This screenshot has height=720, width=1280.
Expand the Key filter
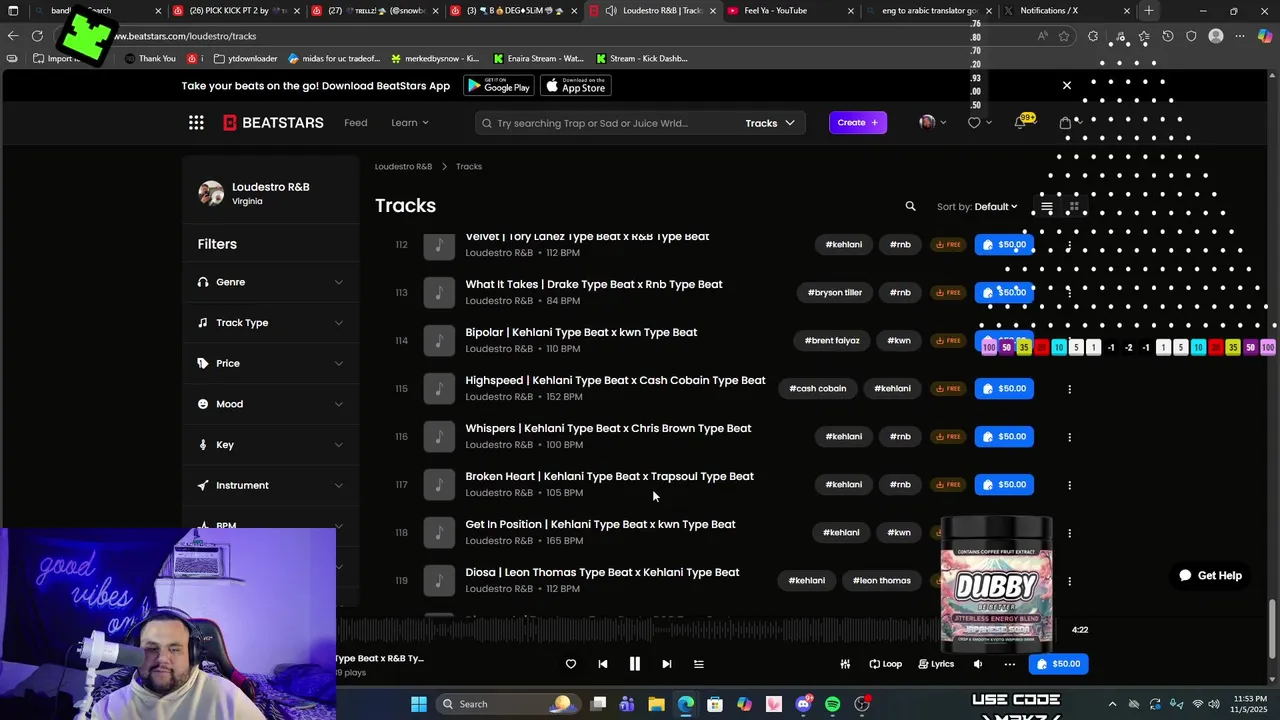270,445
